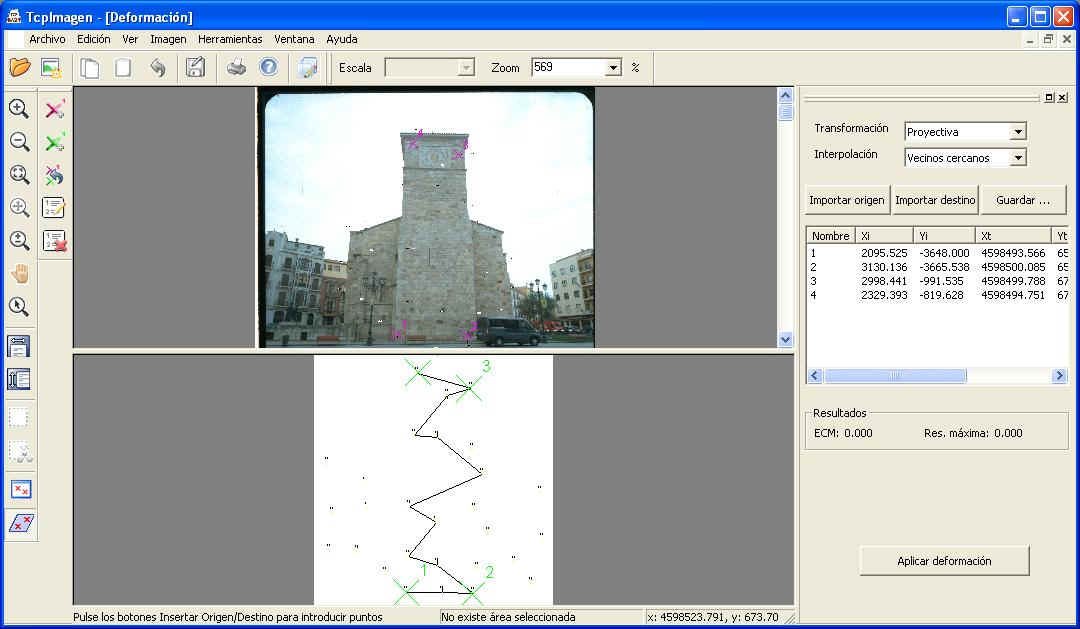The height and width of the screenshot is (629, 1080).
Task: Click the save diskette icon in toolbar
Action: coord(195,68)
